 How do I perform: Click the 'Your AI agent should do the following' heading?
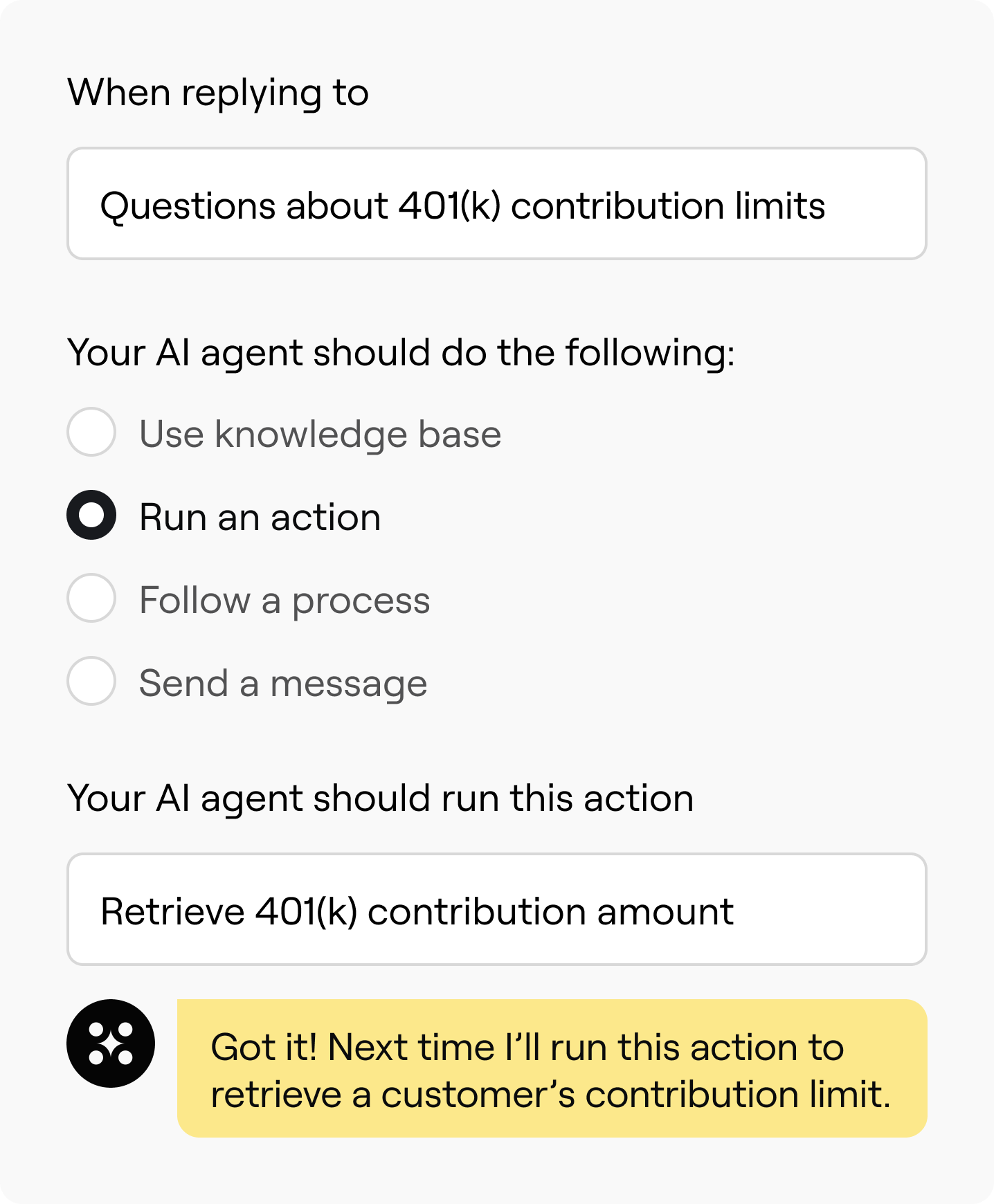click(401, 353)
